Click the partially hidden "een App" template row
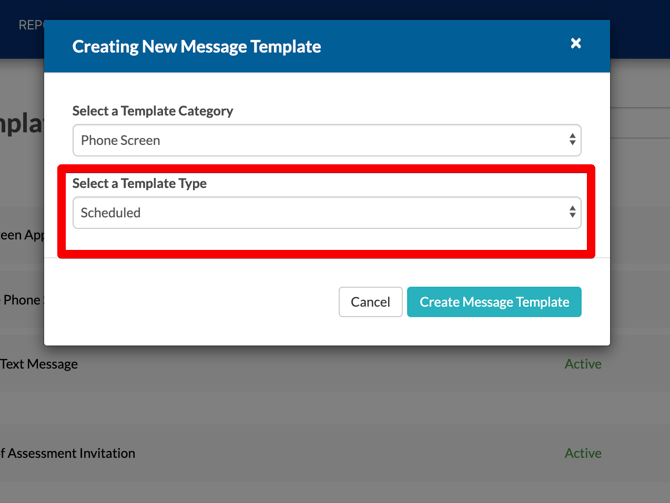The image size is (670, 503). point(21,235)
